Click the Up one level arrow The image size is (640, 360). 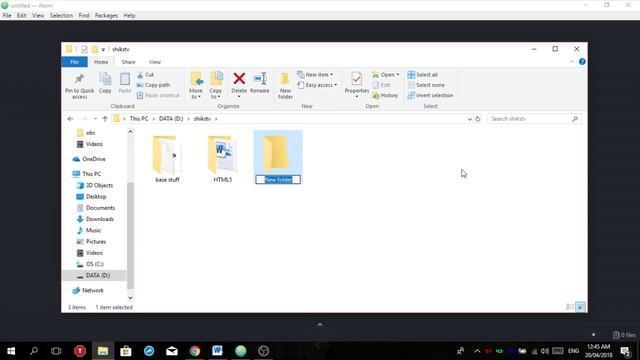click(105, 119)
